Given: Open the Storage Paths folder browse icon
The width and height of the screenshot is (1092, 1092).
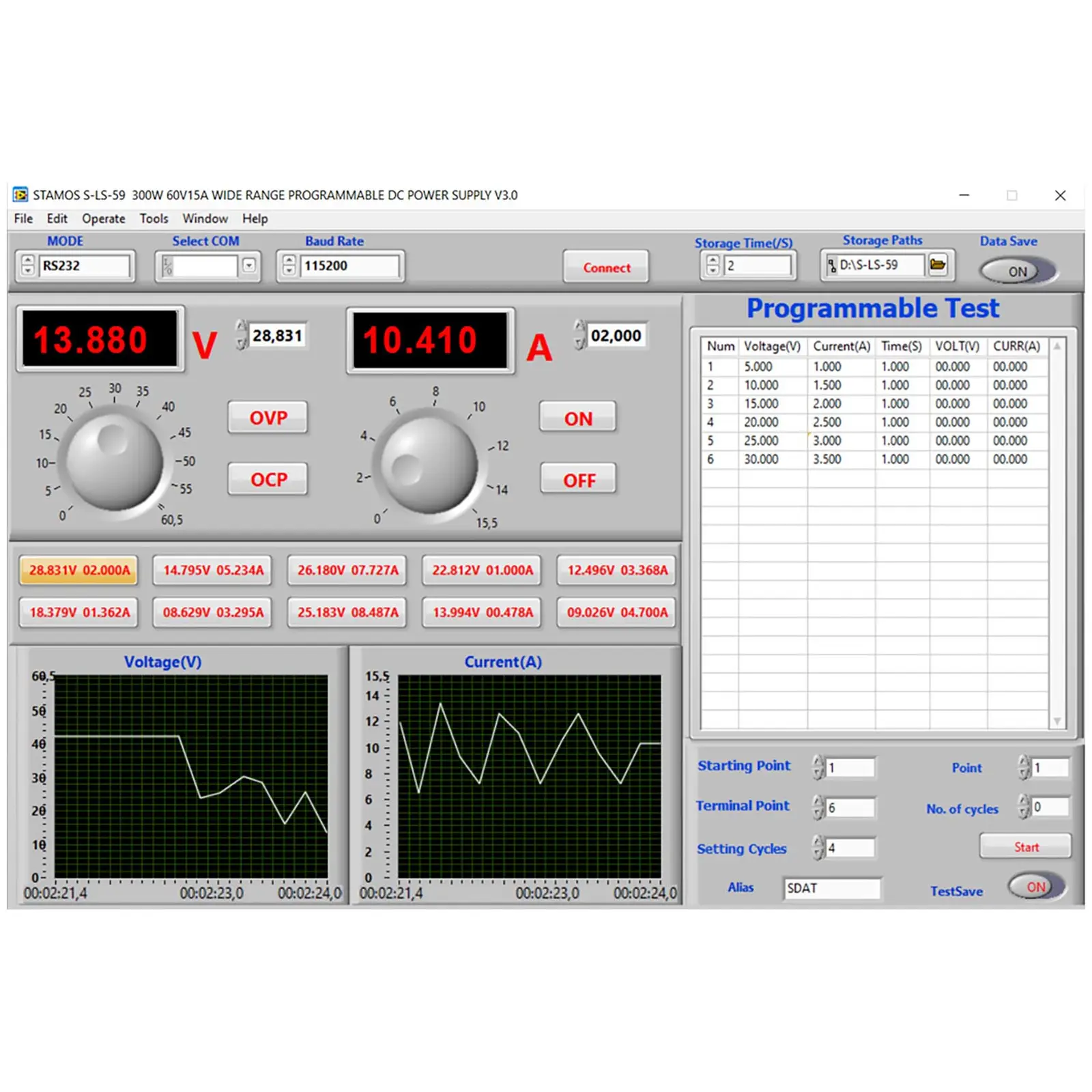Looking at the screenshot, I should click(x=938, y=265).
